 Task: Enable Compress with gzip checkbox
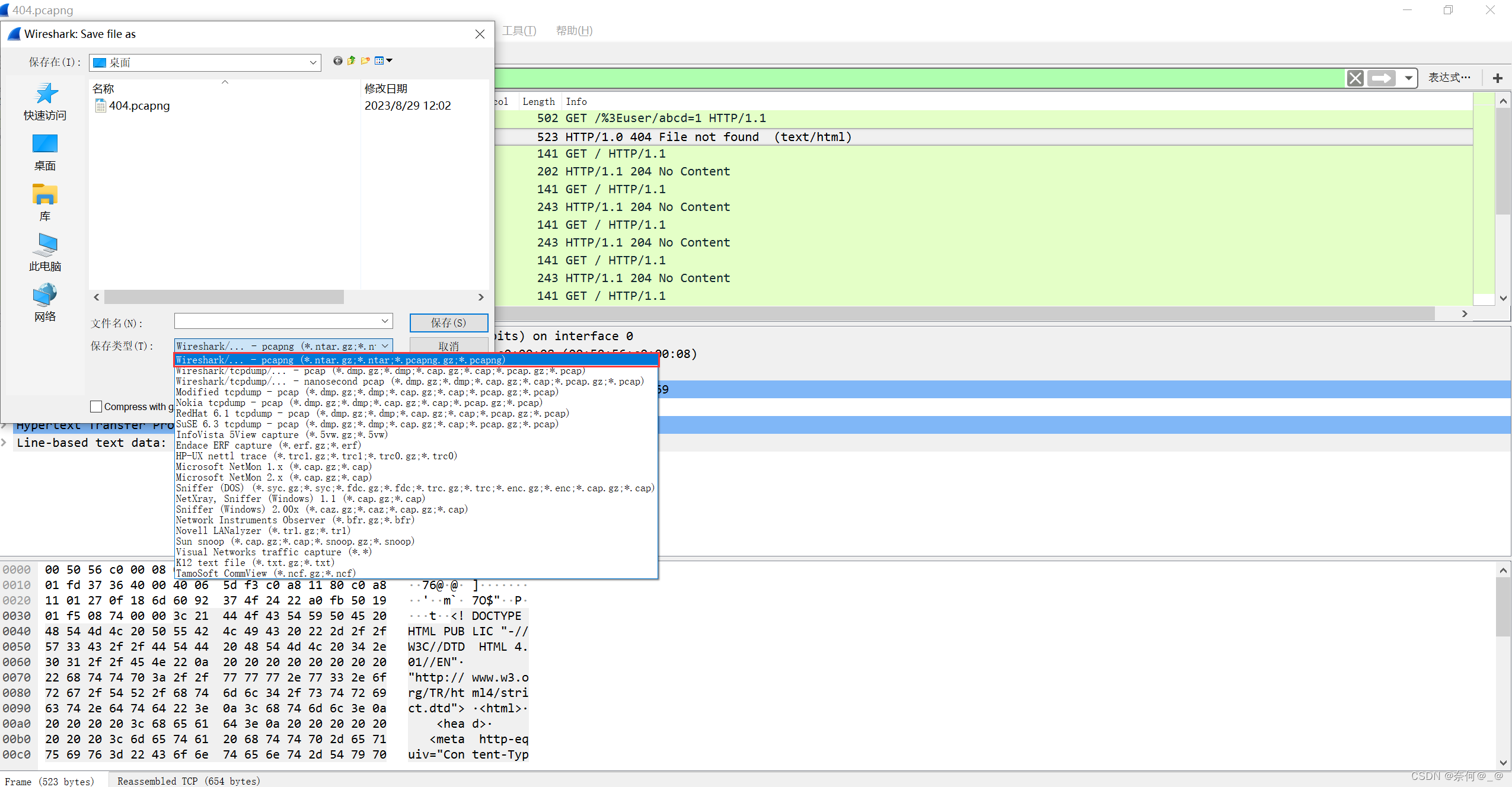(x=96, y=407)
